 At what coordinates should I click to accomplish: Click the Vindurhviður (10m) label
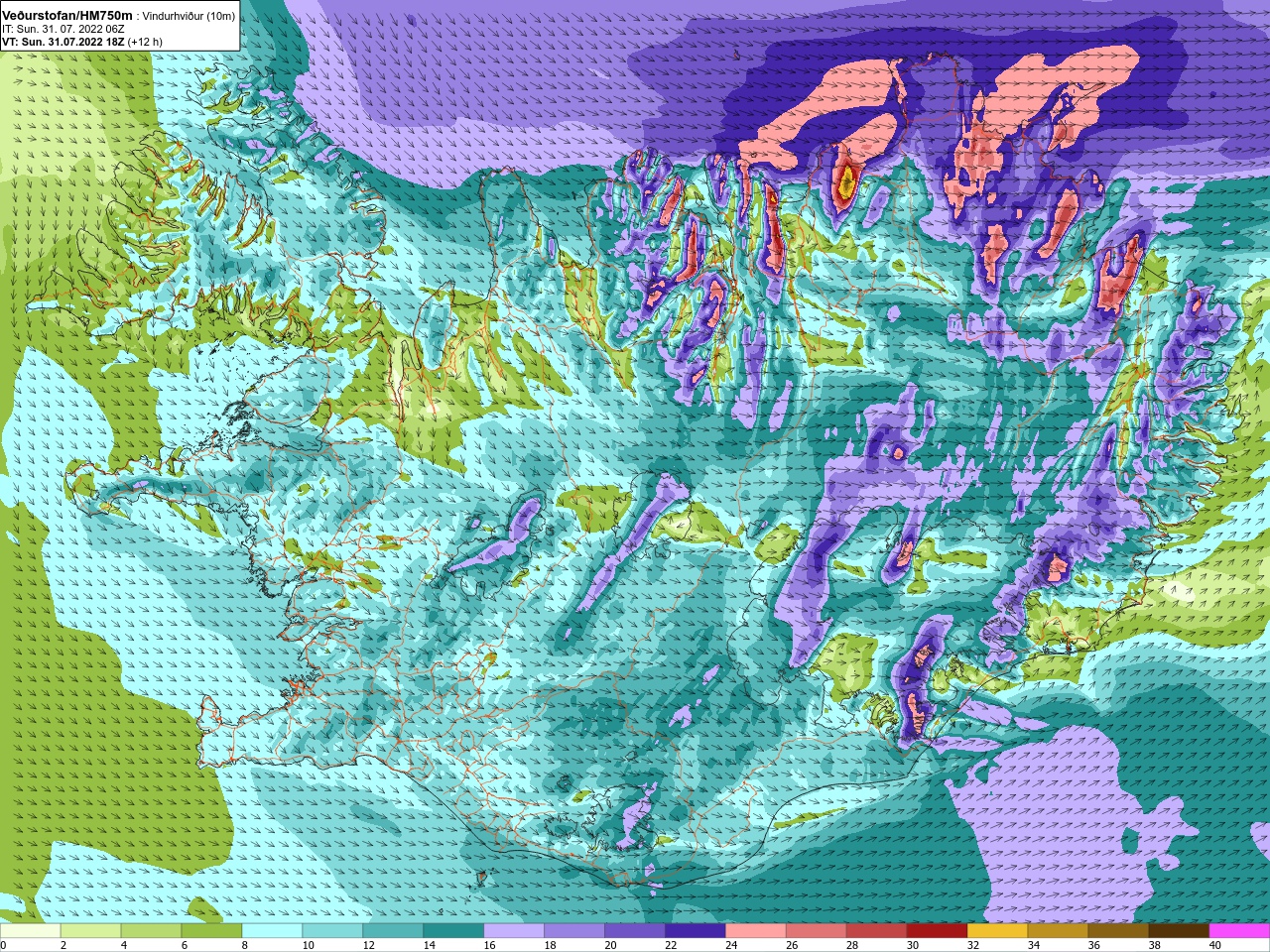pyautogui.click(x=190, y=16)
